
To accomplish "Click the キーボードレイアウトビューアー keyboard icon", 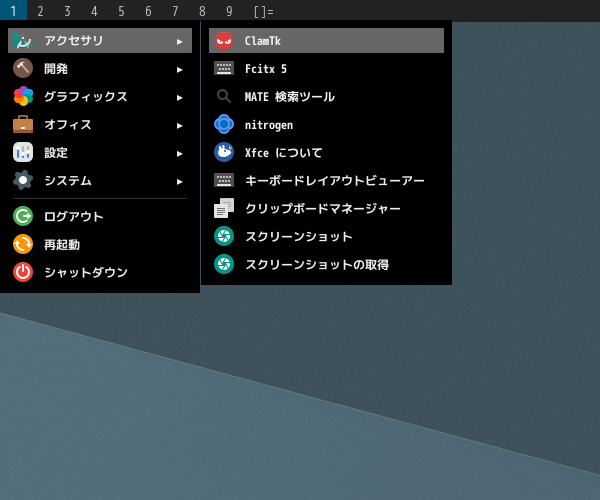I will tap(224, 180).
